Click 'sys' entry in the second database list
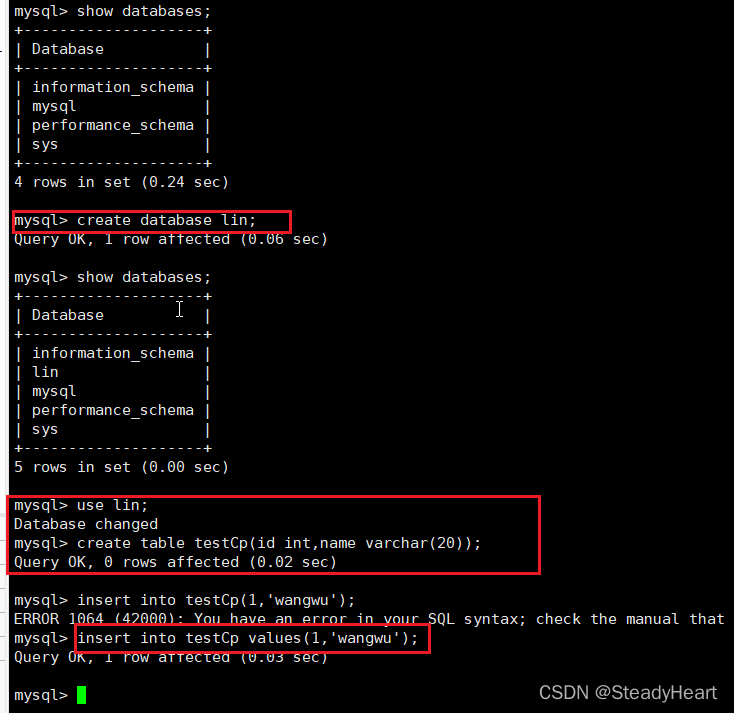 45,429
